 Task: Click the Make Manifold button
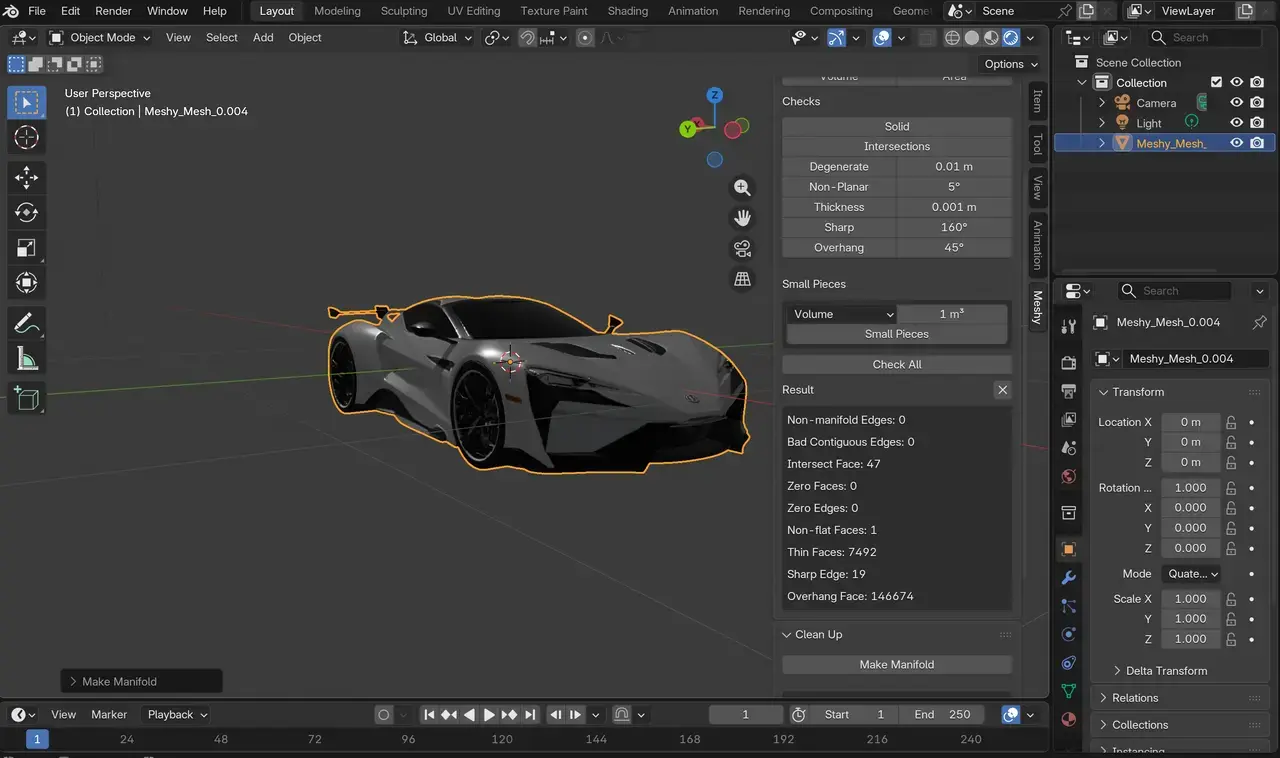click(x=897, y=664)
